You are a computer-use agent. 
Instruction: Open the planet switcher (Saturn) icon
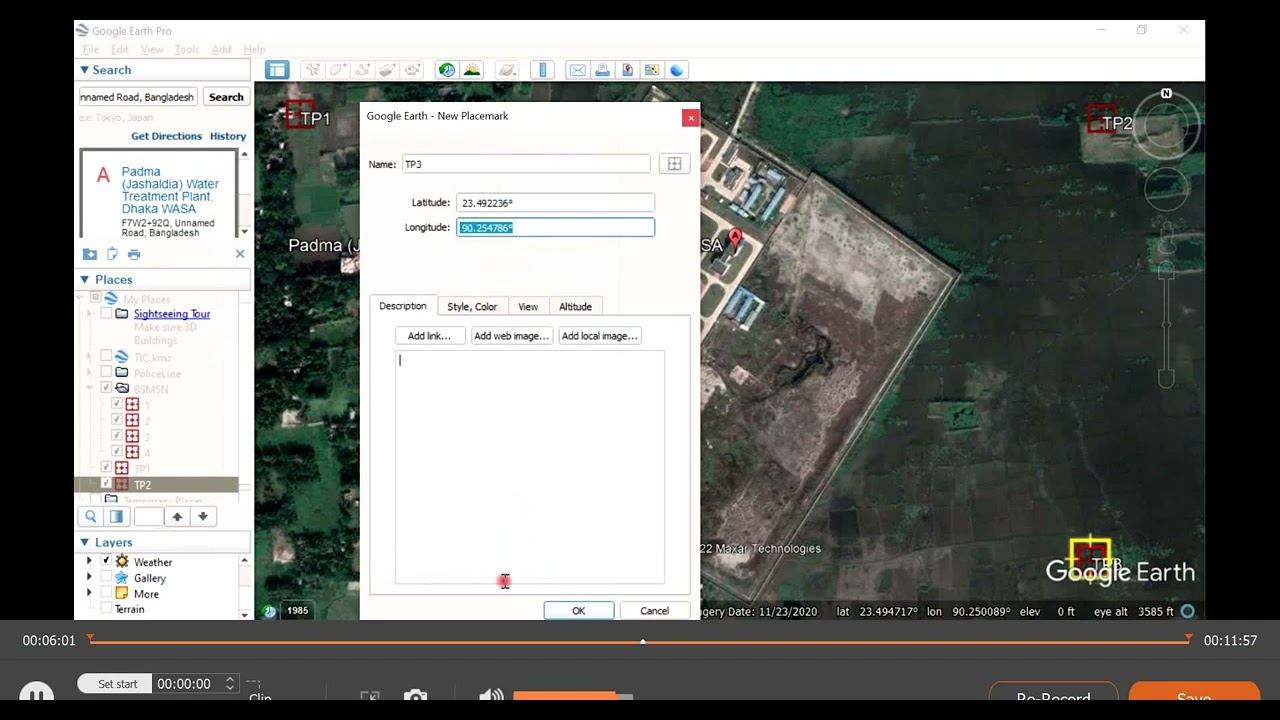(x=507, y=70)
